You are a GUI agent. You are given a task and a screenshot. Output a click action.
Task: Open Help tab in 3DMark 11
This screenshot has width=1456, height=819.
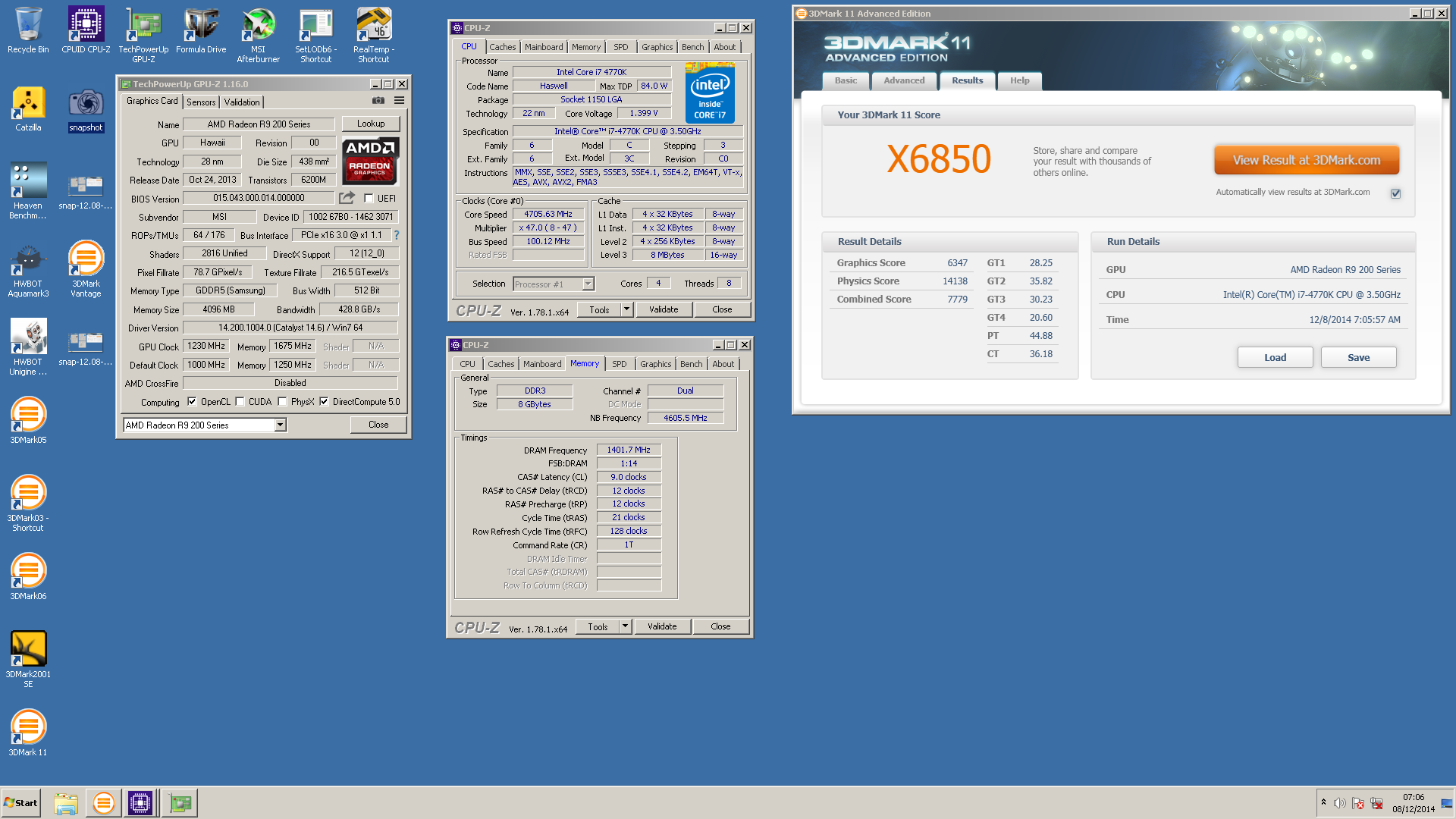[1019, 80]
